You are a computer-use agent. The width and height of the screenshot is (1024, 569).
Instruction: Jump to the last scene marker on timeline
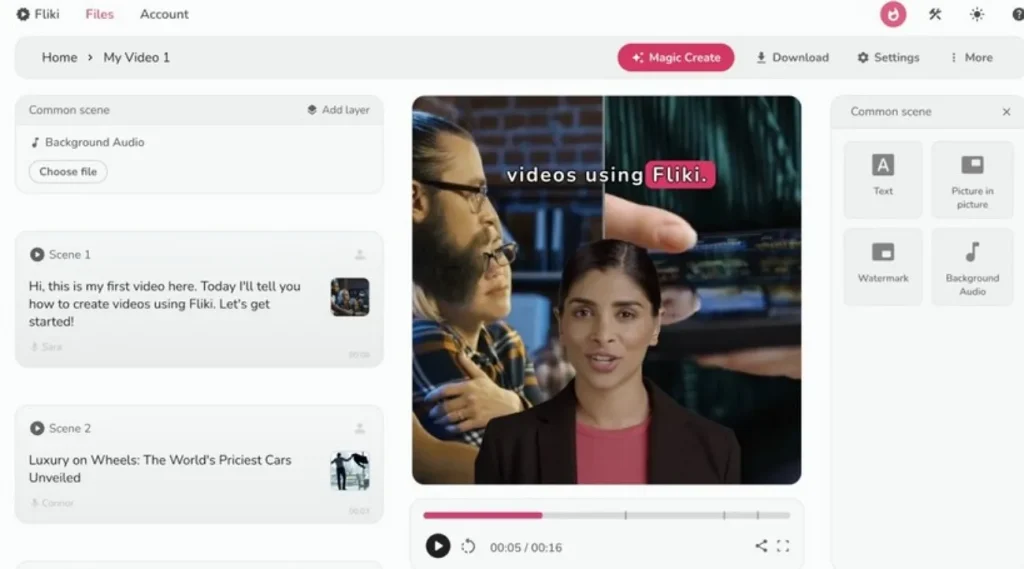pos(758,515)
